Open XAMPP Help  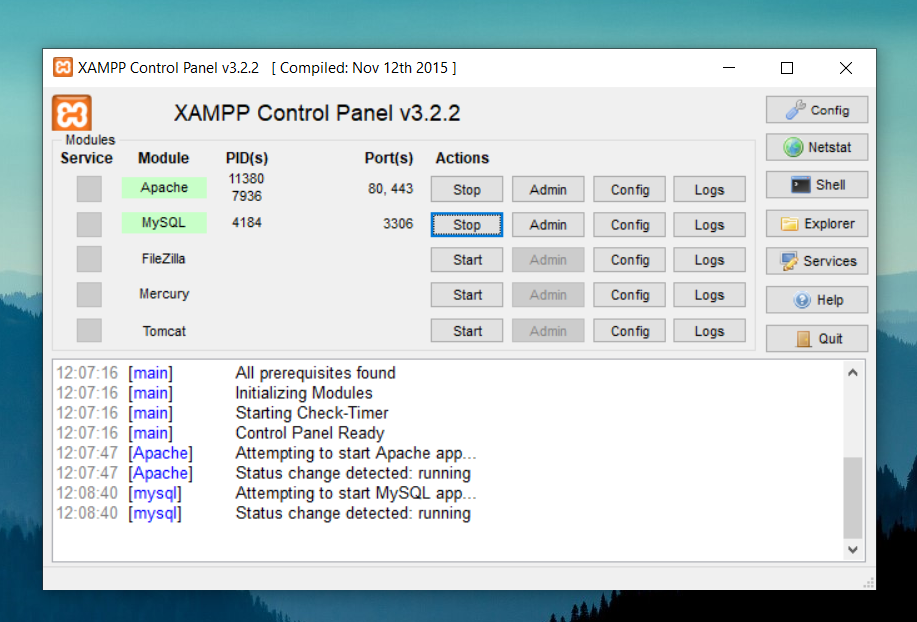tap(816, 299)
